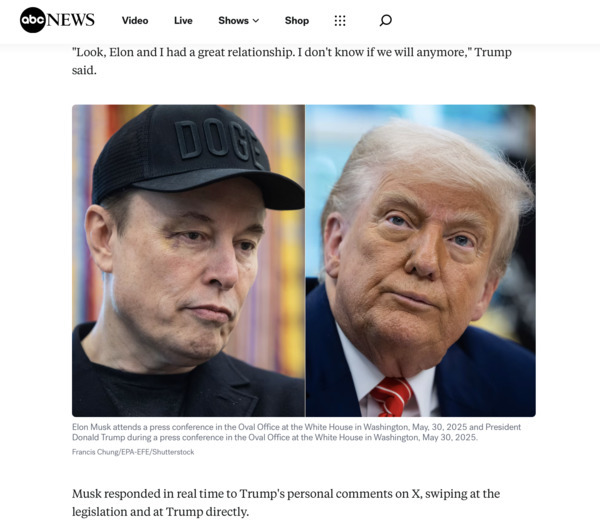Click the red striped tie in the photo
Screen dimensions: 600x530
(x=391, y=397)
